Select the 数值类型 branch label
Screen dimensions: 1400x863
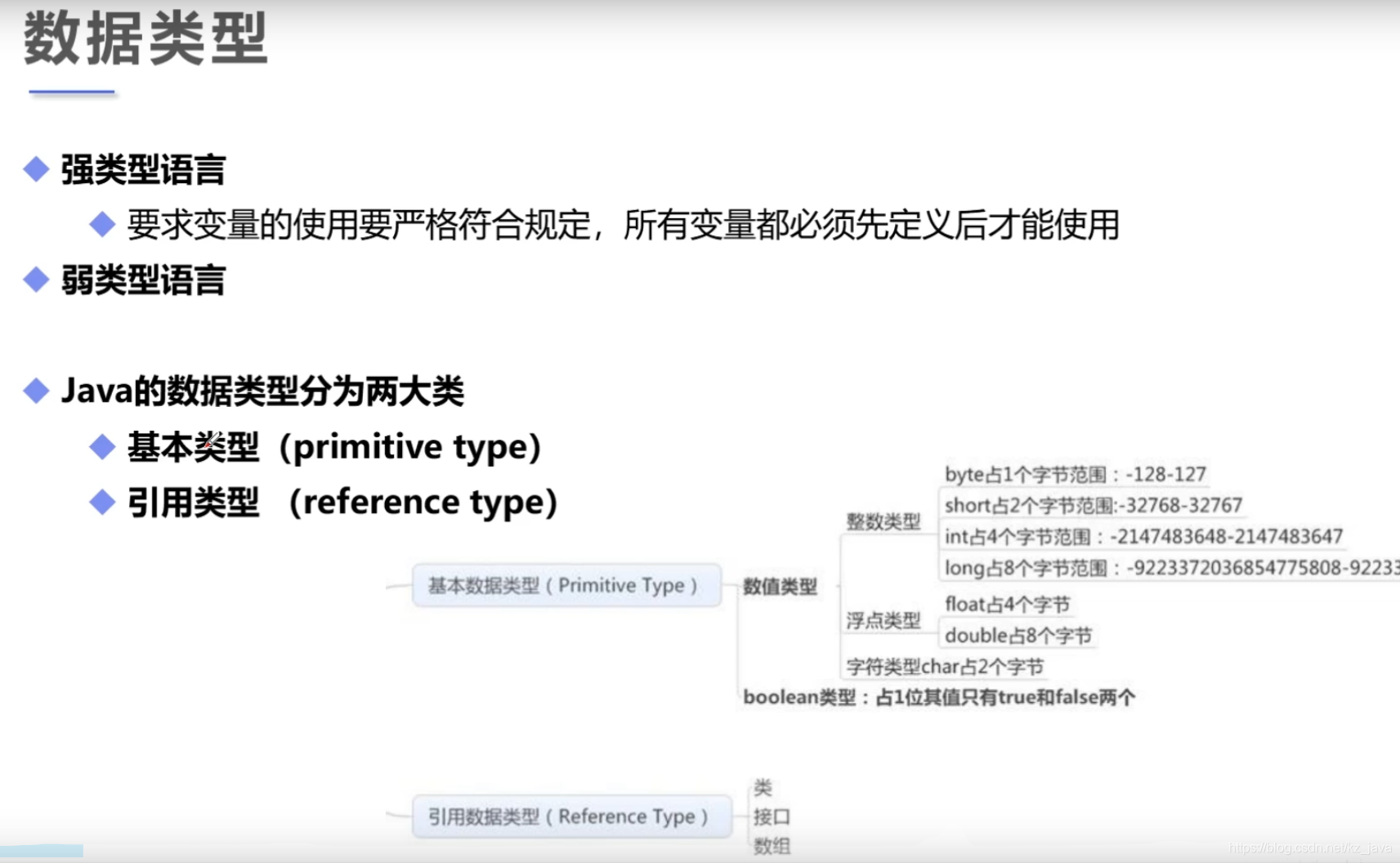(x=780, y=586)
